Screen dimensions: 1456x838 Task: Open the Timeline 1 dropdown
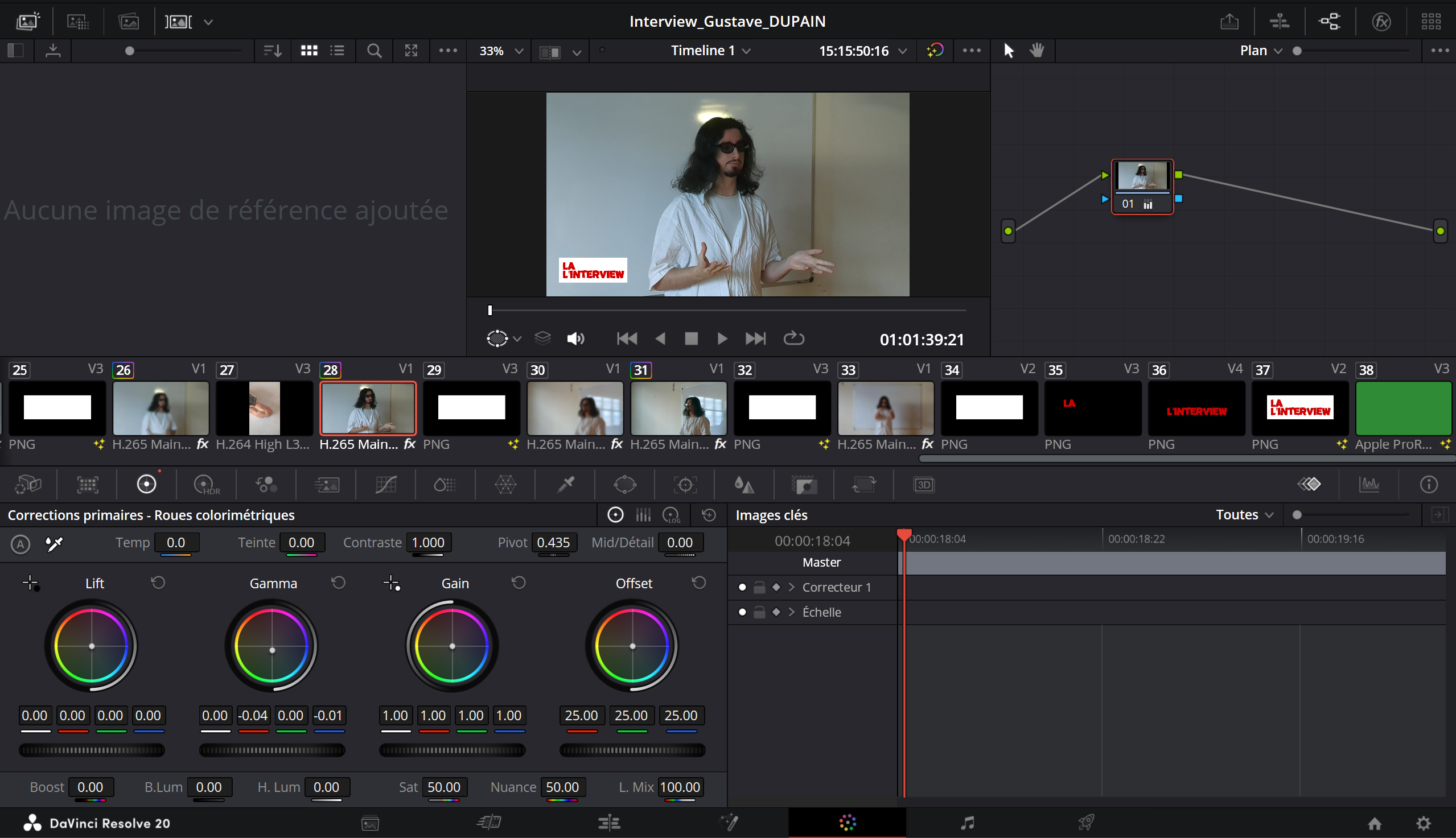[x=710, y=51]
